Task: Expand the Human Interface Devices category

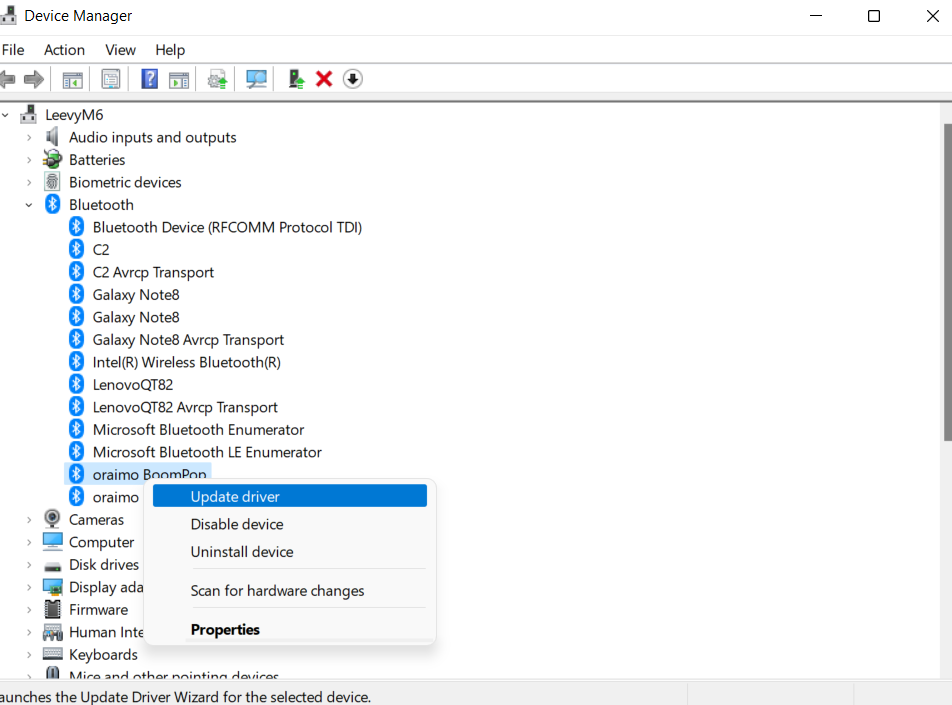Action: (29, 632)
